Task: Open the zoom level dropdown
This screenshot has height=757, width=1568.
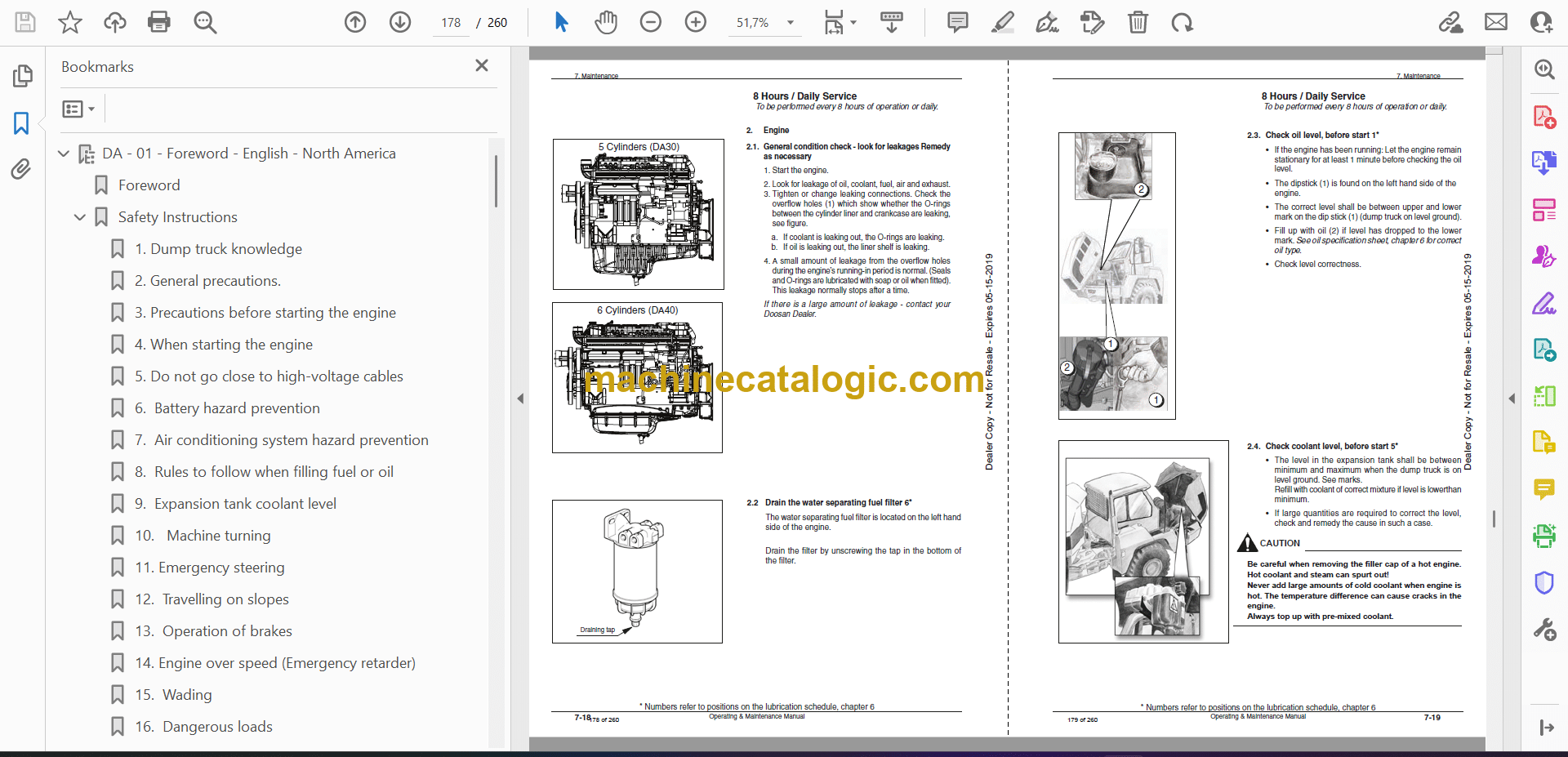Action: (790, 23)
